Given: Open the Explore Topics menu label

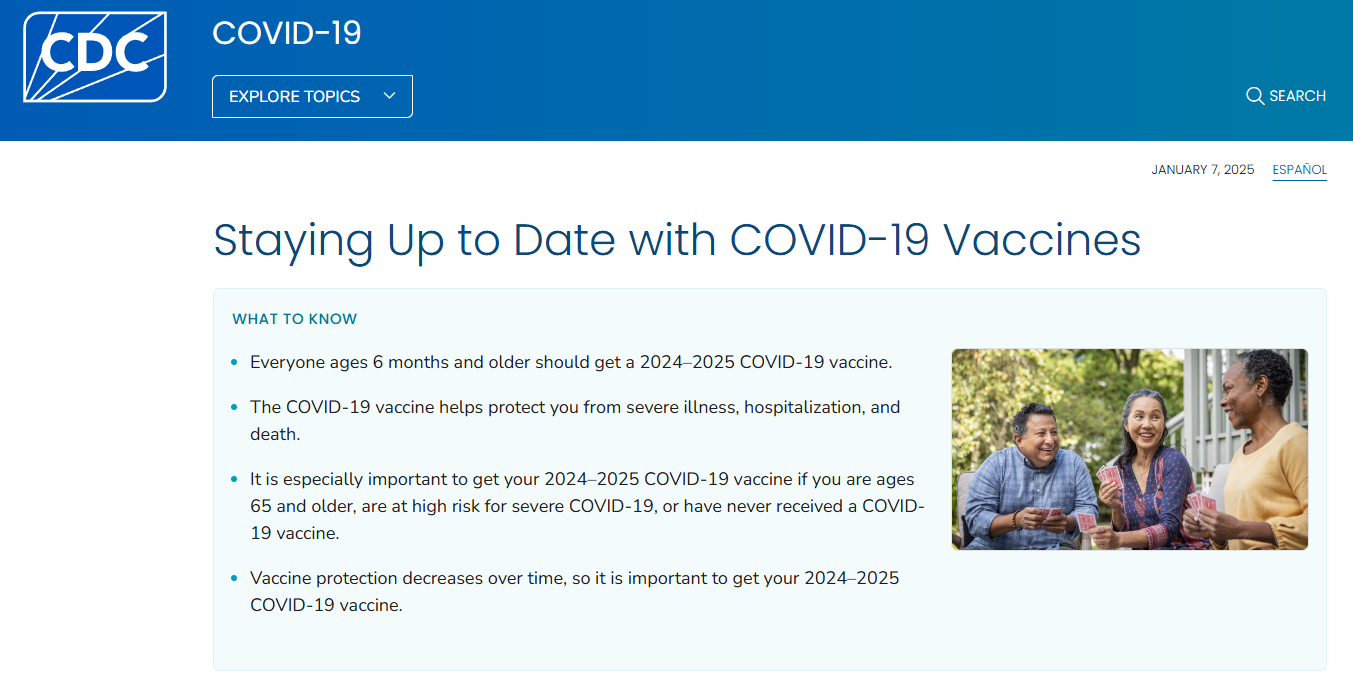Looking at the screenshot, I should pyautogui.click(x=294, y=97).
